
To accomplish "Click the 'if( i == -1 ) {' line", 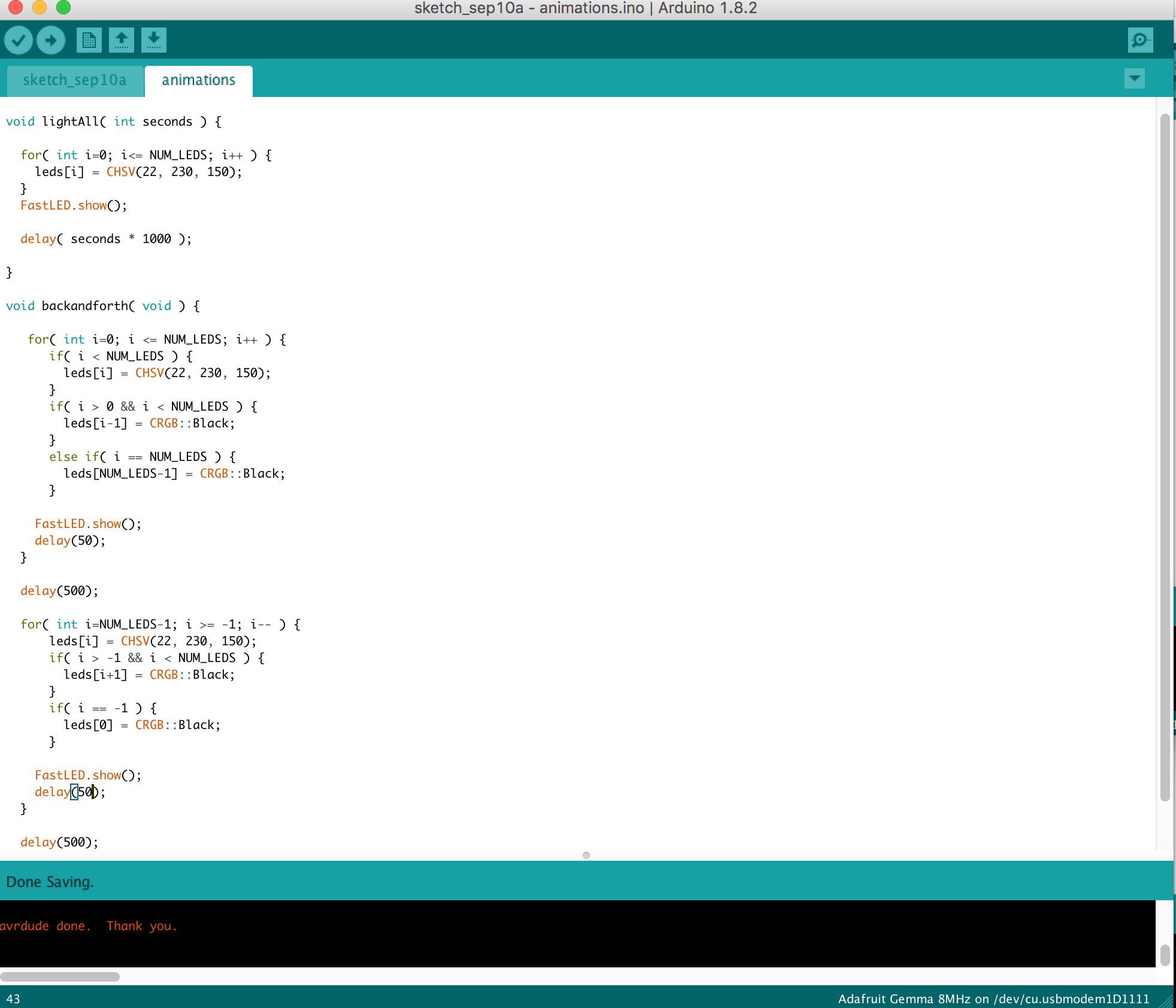I will pos(103,708).
